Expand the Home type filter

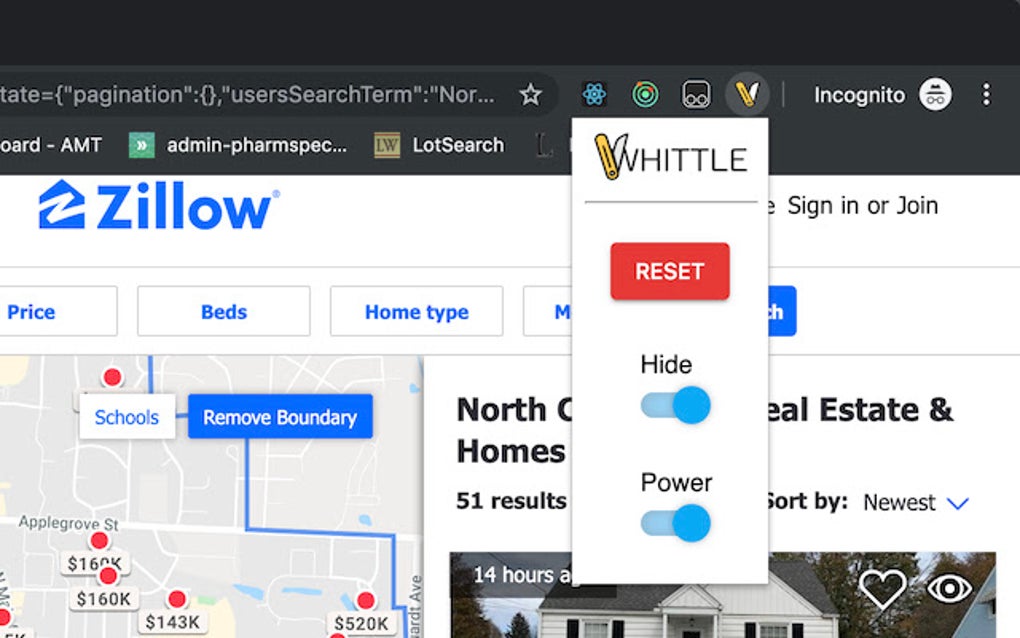(x=416, y=312)
